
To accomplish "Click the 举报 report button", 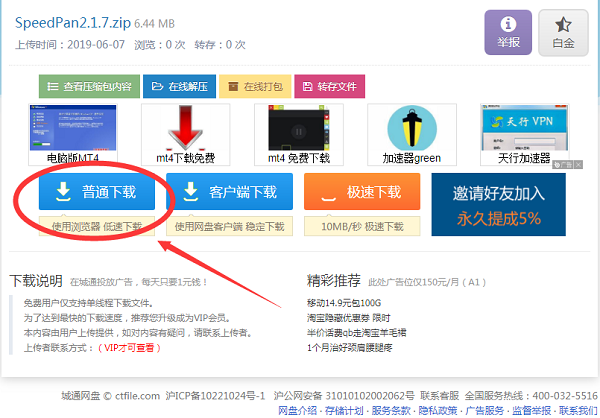I will [x=508, y=33].
